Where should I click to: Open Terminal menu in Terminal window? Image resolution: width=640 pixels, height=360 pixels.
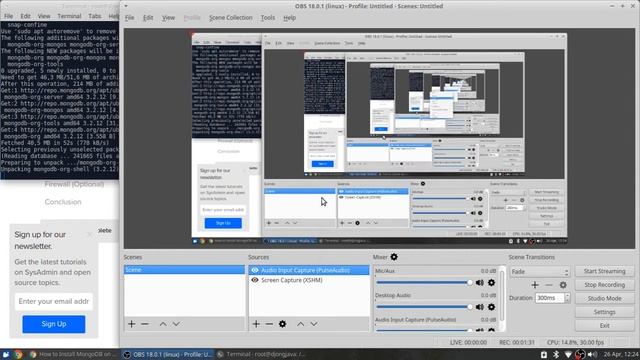[69, 16]
